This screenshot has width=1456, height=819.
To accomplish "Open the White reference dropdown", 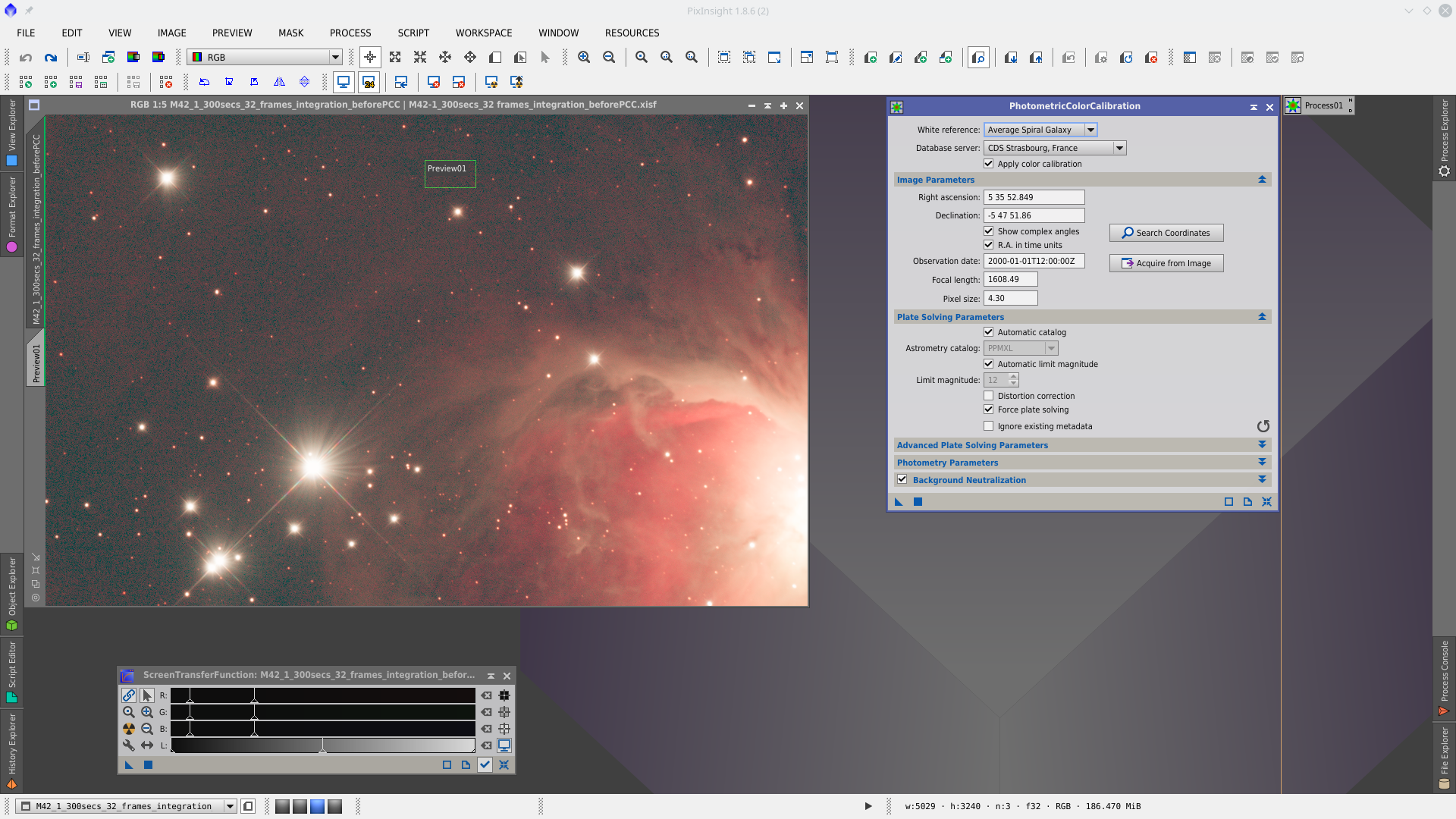I will [1090, 130].
